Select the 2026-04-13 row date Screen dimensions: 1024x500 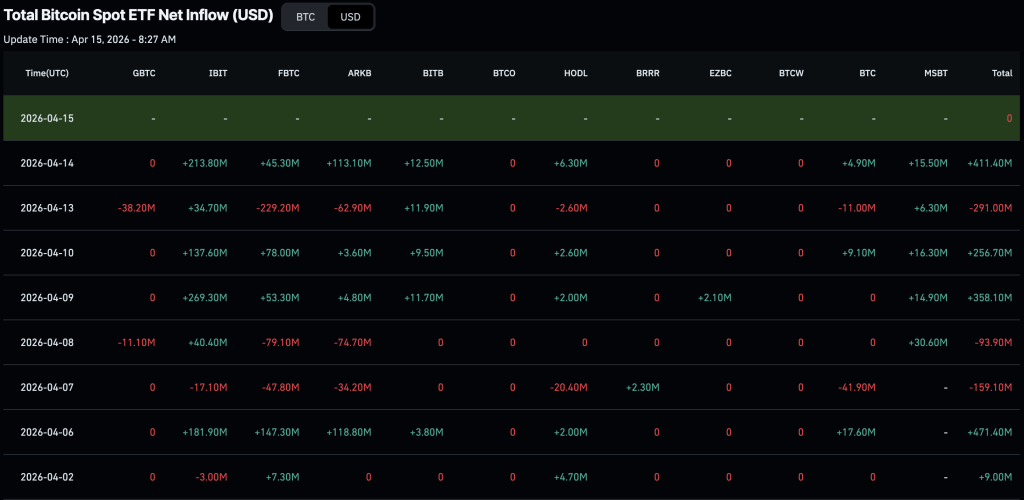[x=47, y=208]
